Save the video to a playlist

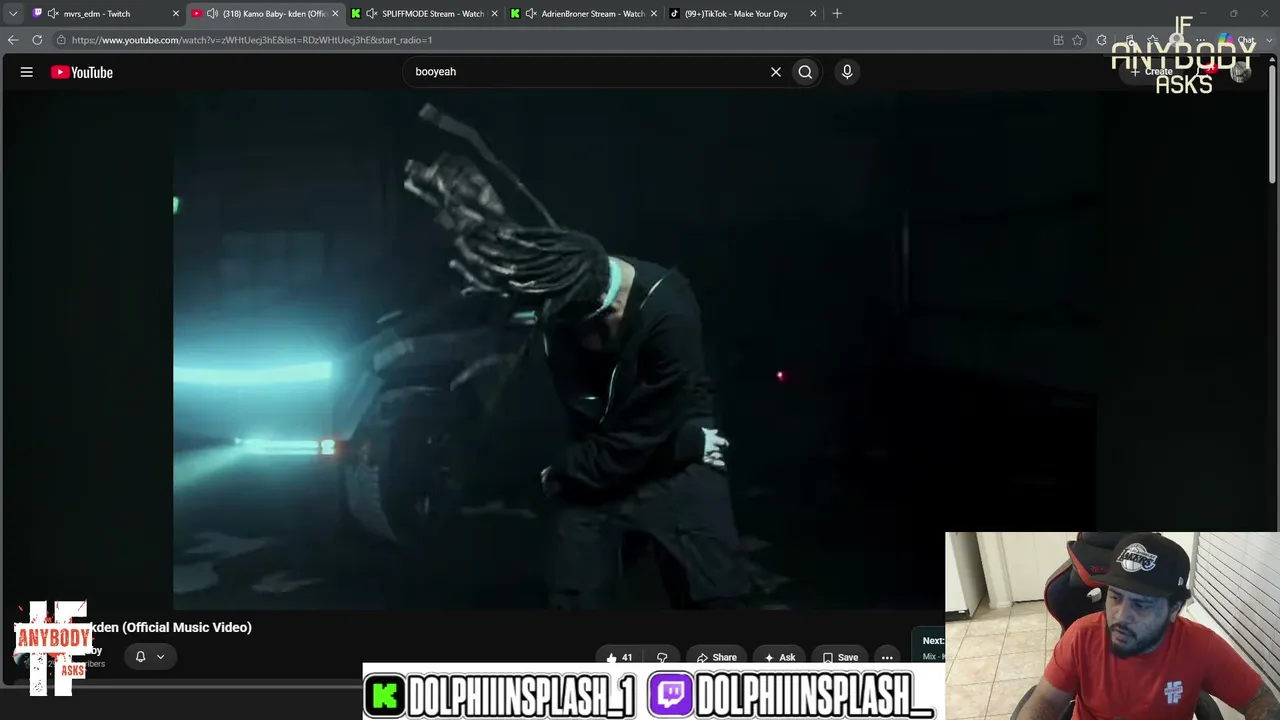click(840, 657)
